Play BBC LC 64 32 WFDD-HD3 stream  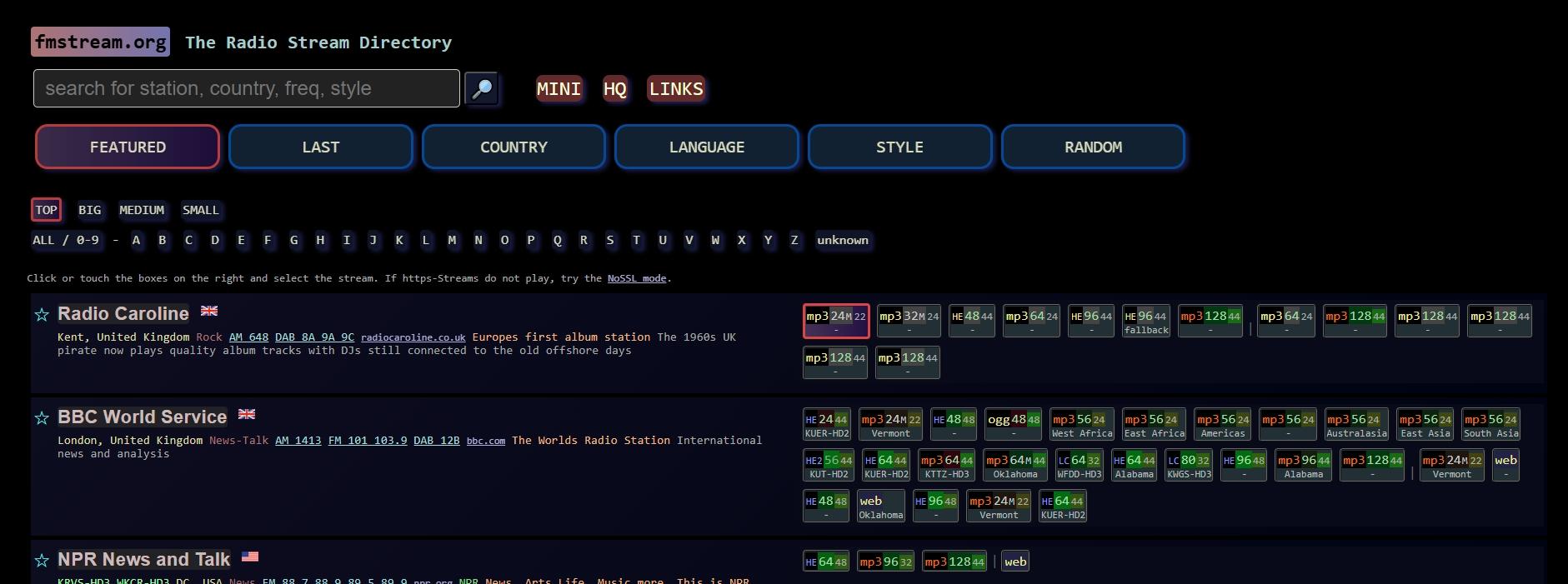[x=1080, y=466]
